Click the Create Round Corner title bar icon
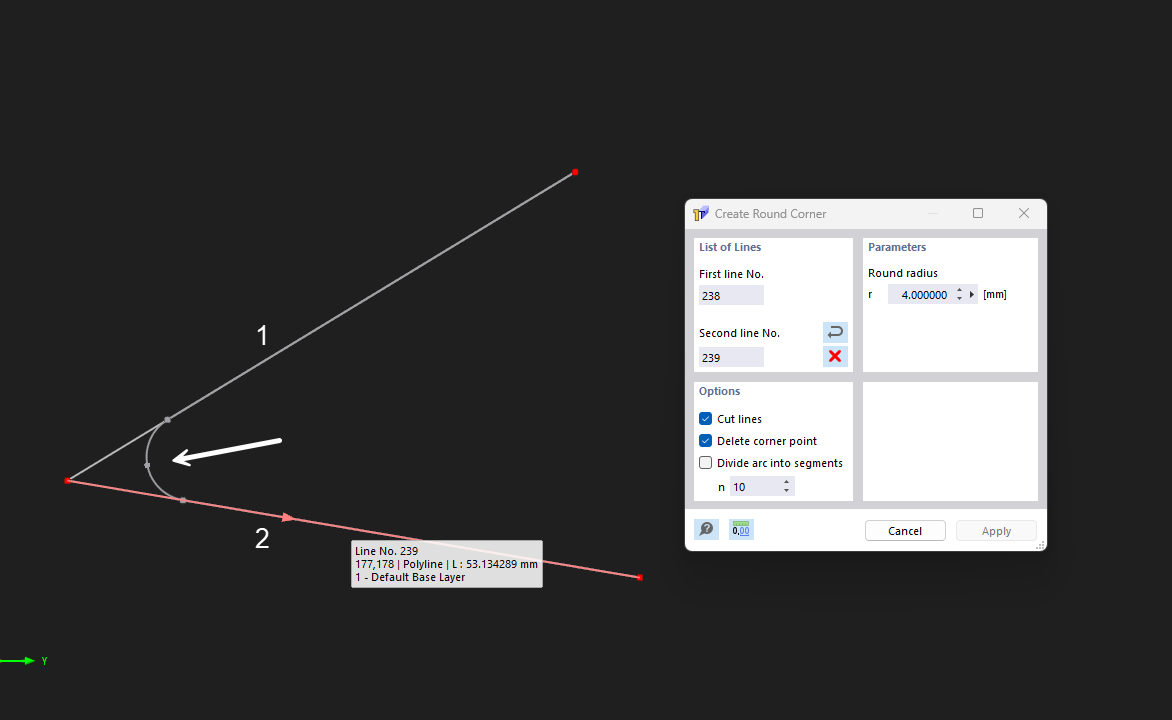The width and height of the screenshot is (1172, 720). (x=700, y=213)
